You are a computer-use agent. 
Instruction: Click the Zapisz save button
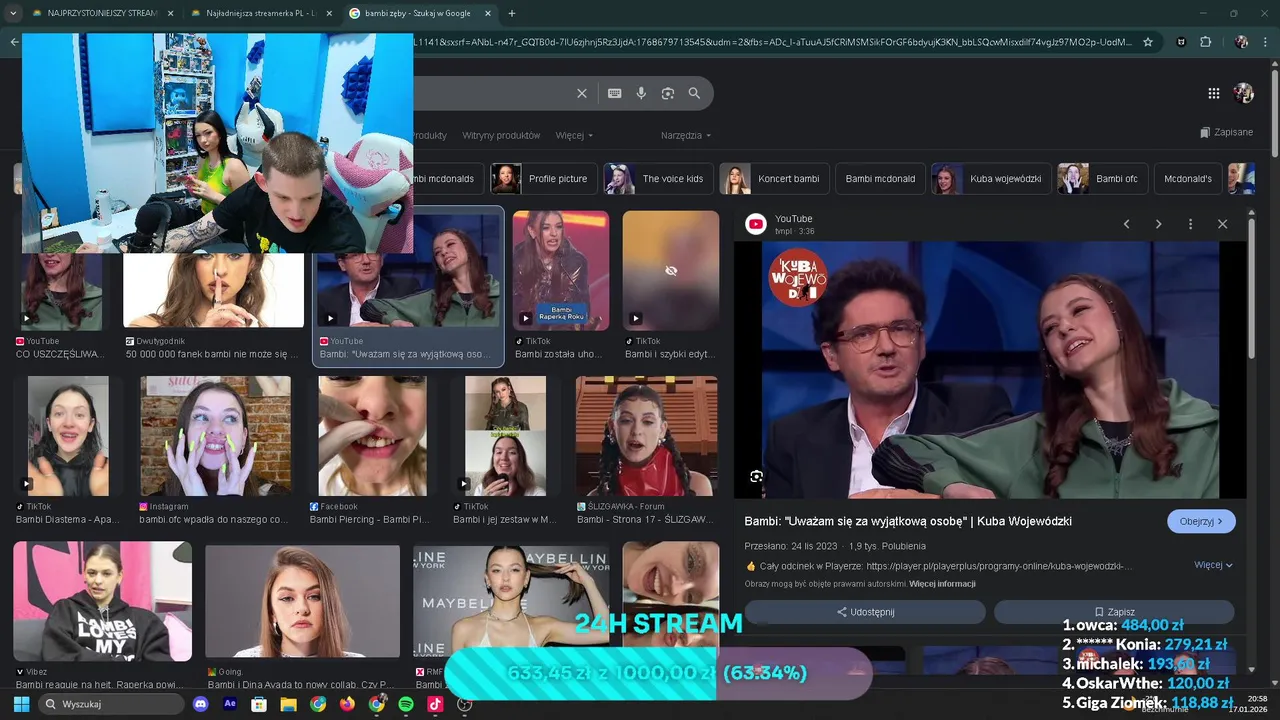click(1114, 612)
